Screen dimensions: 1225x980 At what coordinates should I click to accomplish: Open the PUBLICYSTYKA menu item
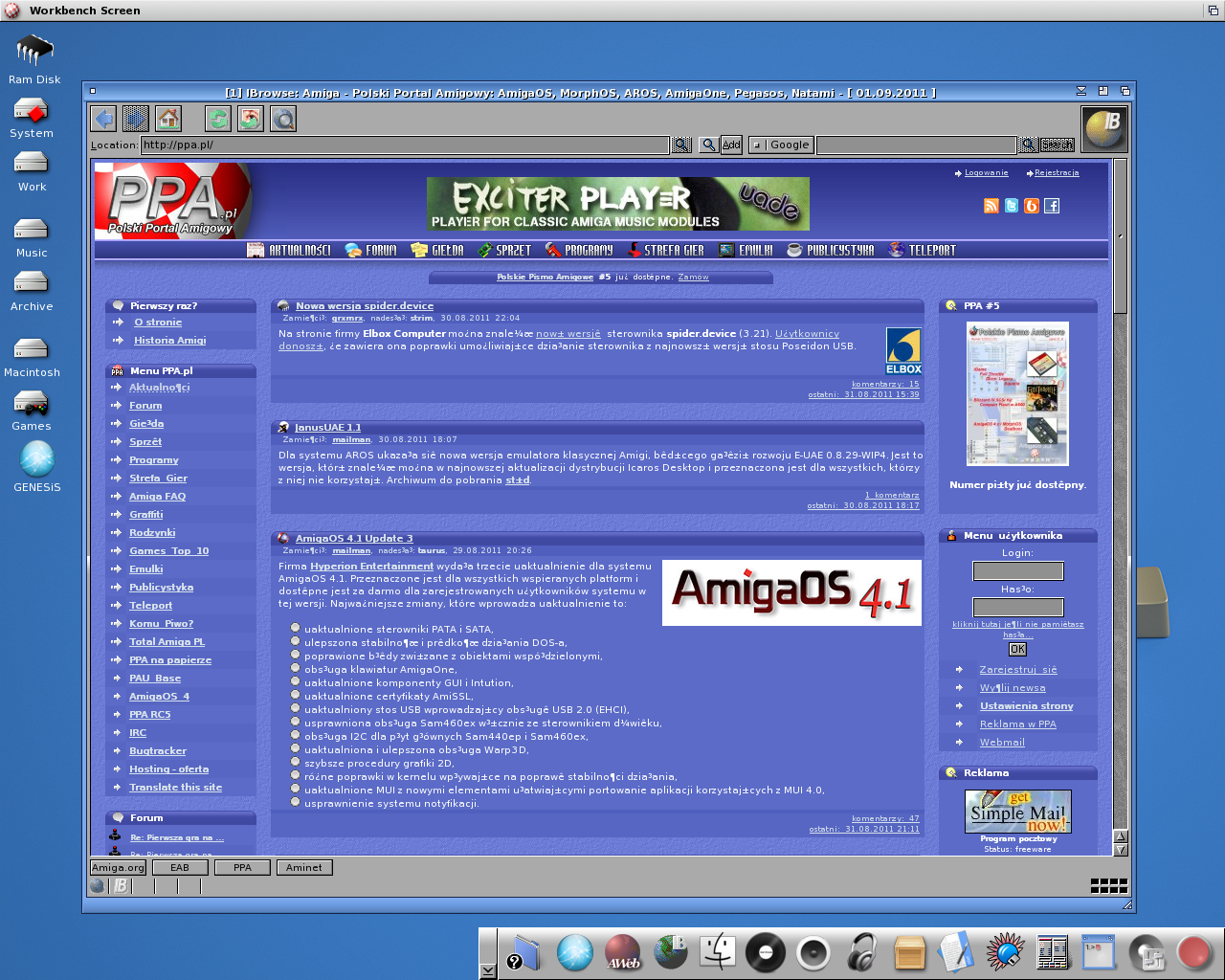tap(831, 250)
